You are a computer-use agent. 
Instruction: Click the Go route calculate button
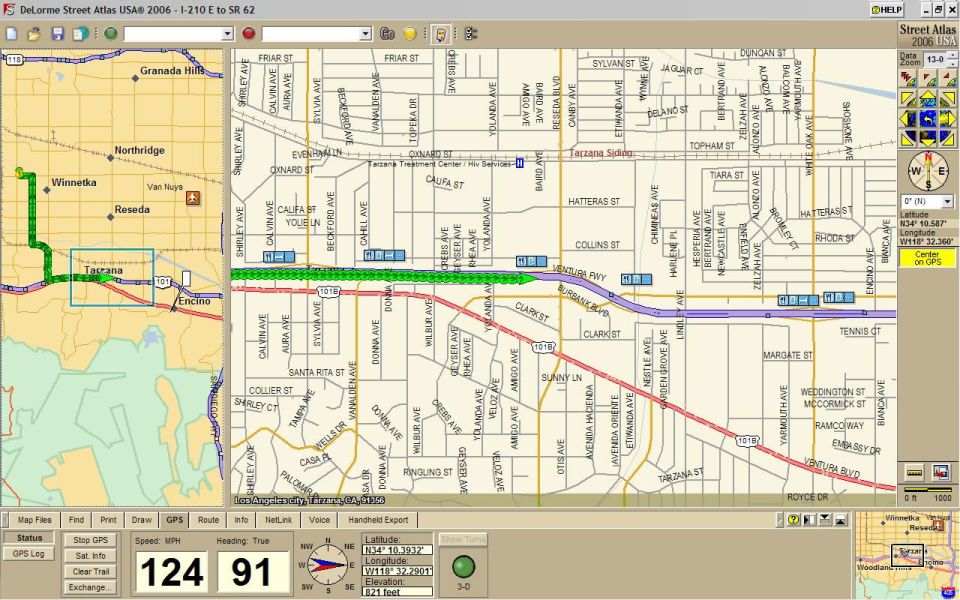pos(387,34)
